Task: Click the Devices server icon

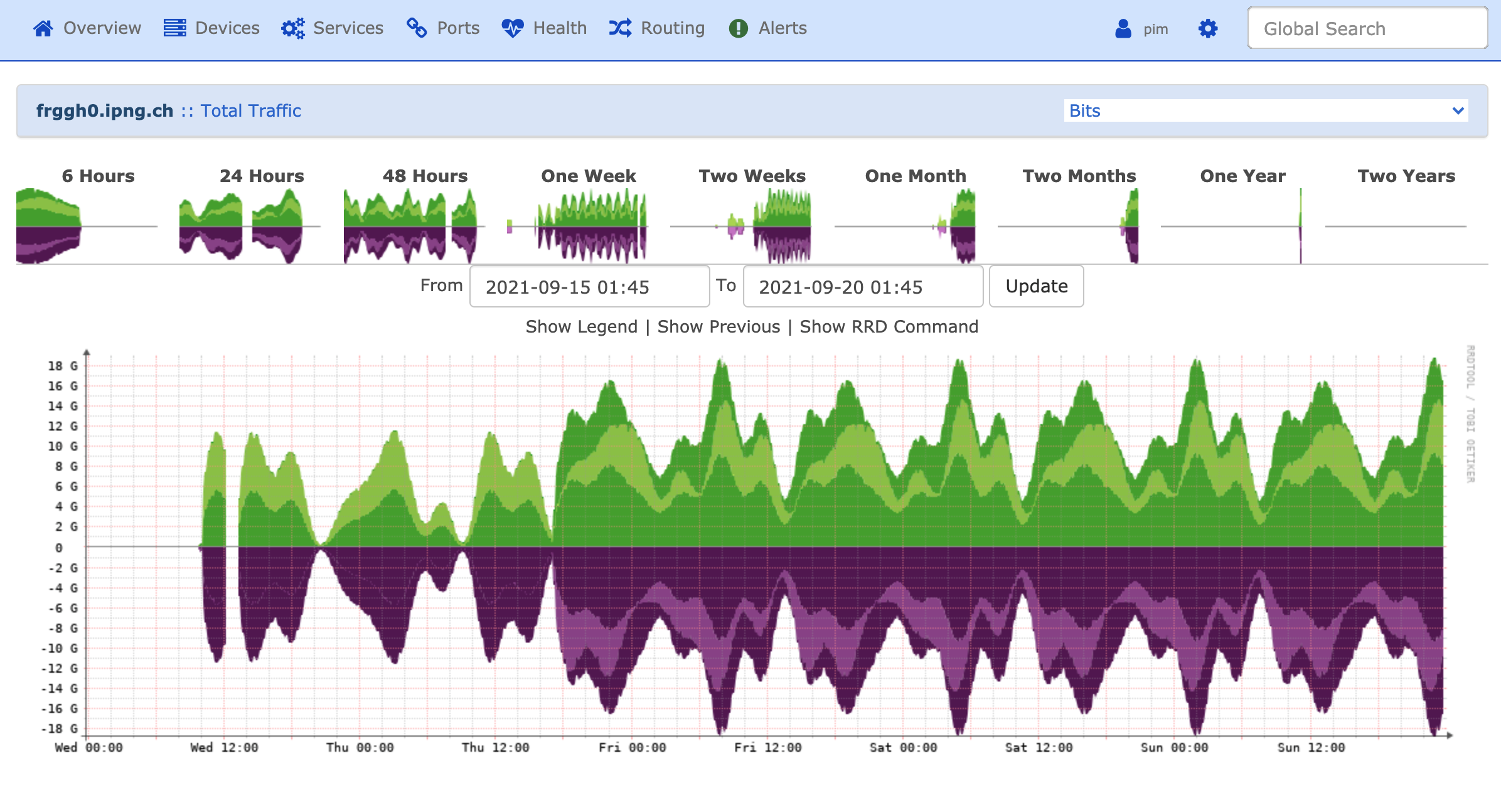Action: pyautogui.click(x=174, y=28)
